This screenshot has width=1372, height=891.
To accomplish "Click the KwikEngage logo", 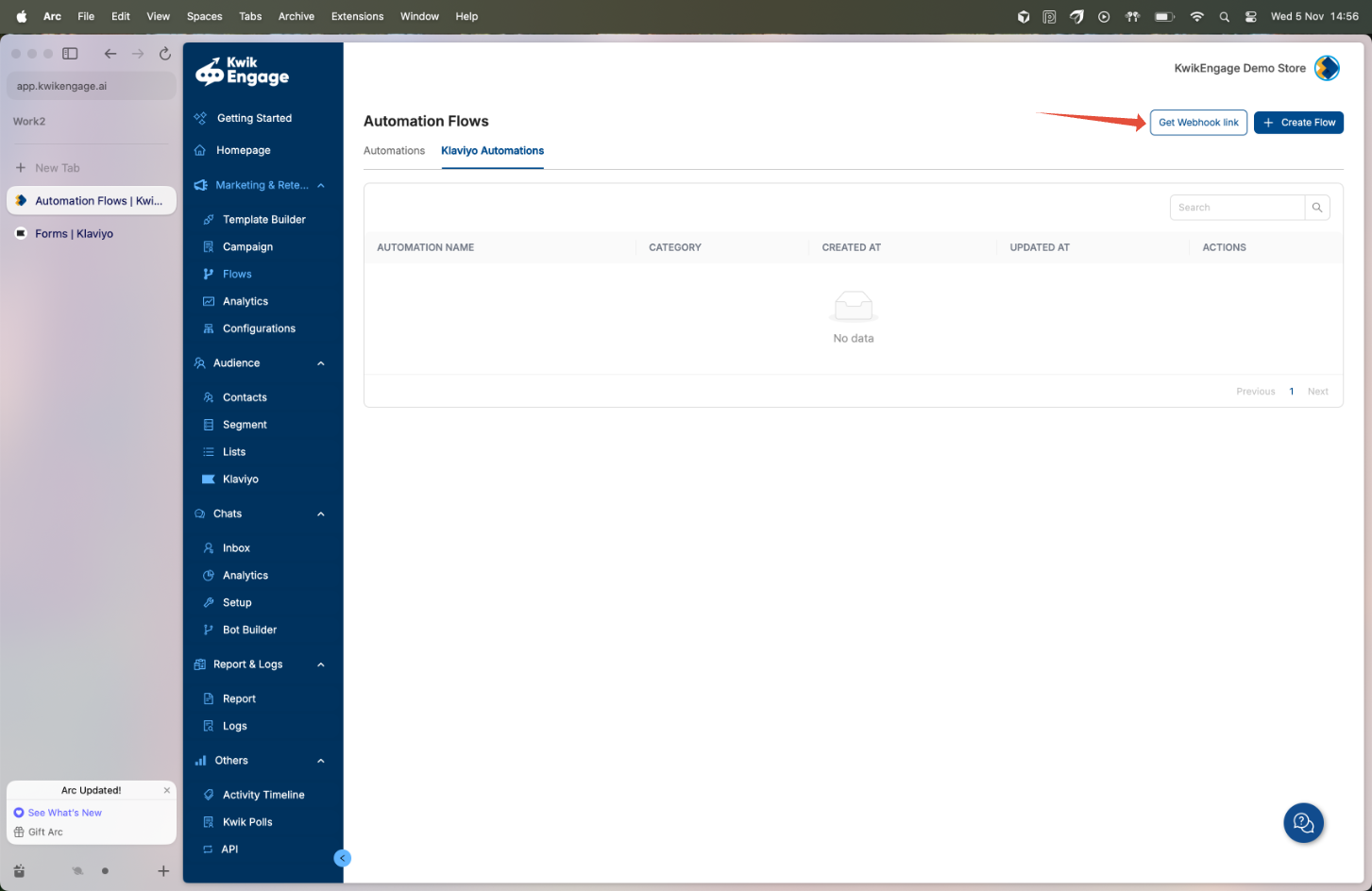I will 242,72.
